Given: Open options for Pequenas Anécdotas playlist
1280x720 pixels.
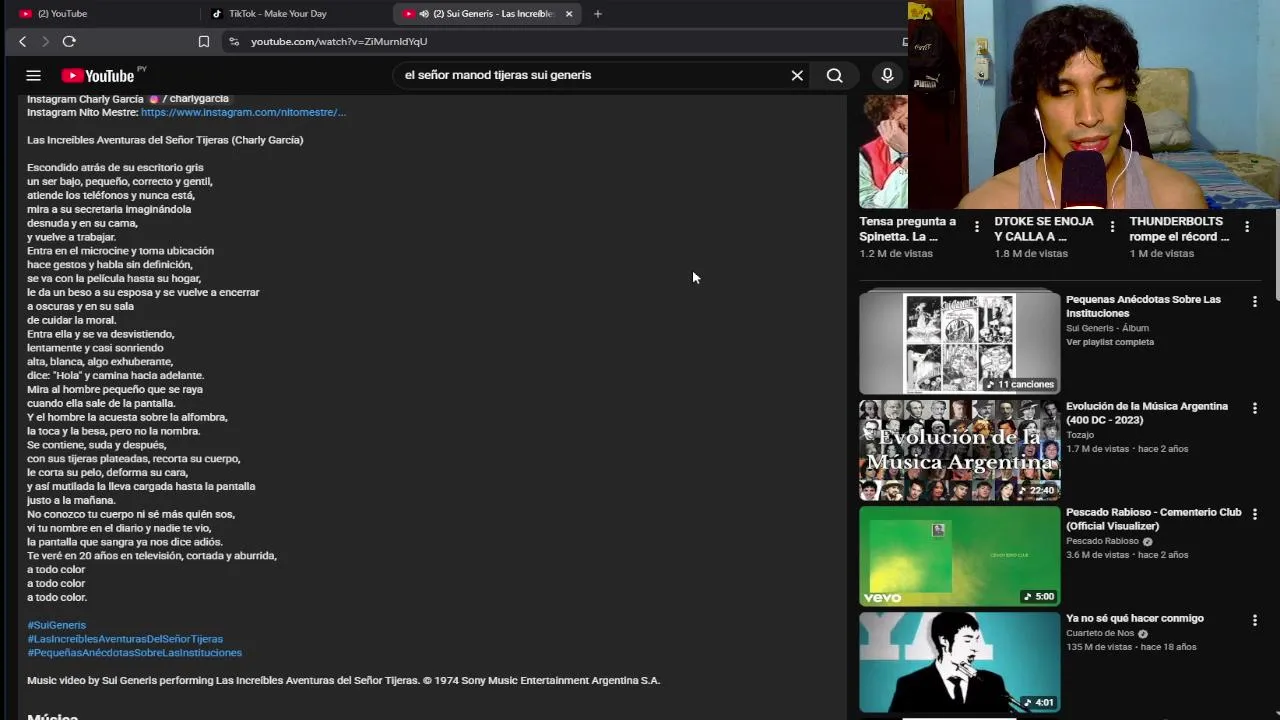Looking at the screenshot, I should click(x=1254, y=301).
